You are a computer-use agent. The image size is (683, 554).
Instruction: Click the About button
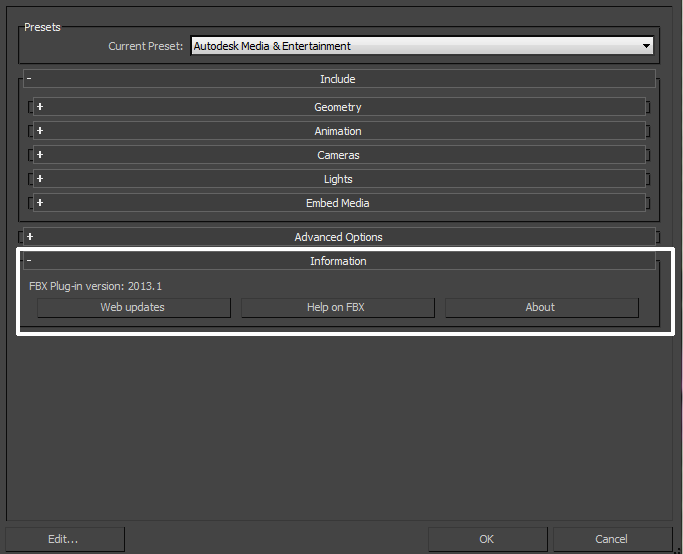[541, 307]
